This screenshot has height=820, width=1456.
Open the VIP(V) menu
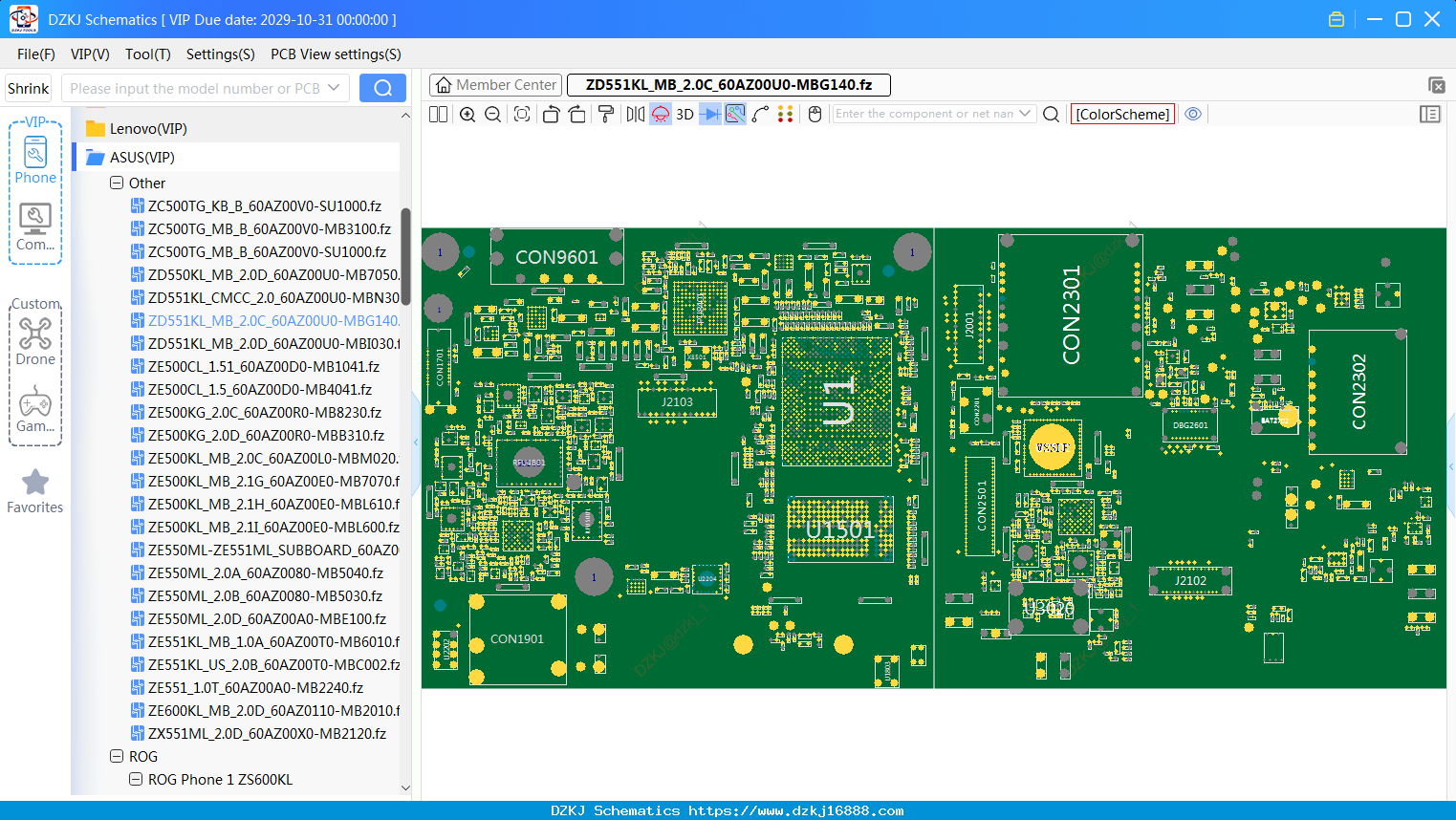coord(90,54)
